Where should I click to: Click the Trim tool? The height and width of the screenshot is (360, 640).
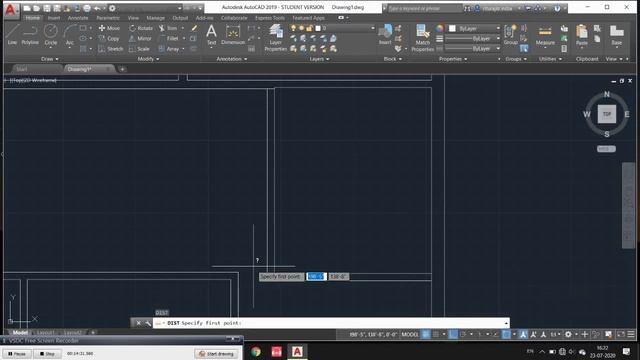(x=168, y=28)
